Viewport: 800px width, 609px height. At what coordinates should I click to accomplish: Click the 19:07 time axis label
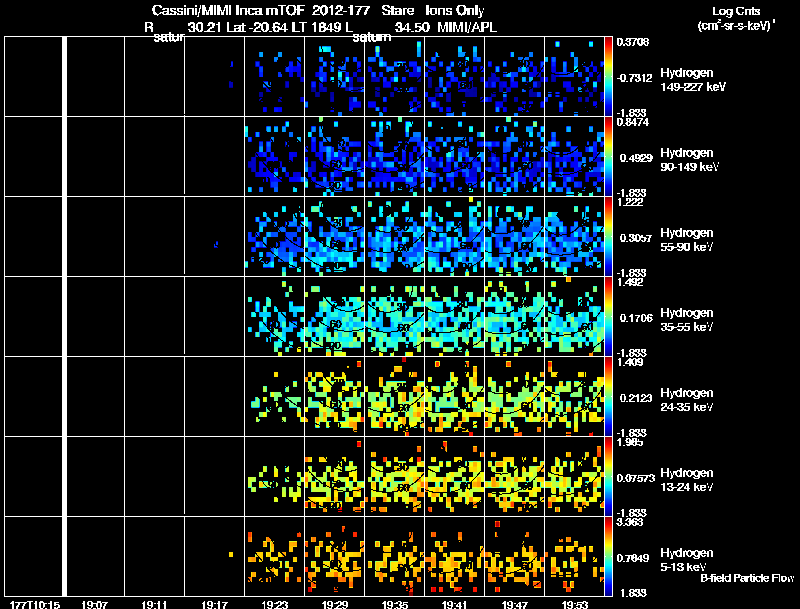coord(94,604)
